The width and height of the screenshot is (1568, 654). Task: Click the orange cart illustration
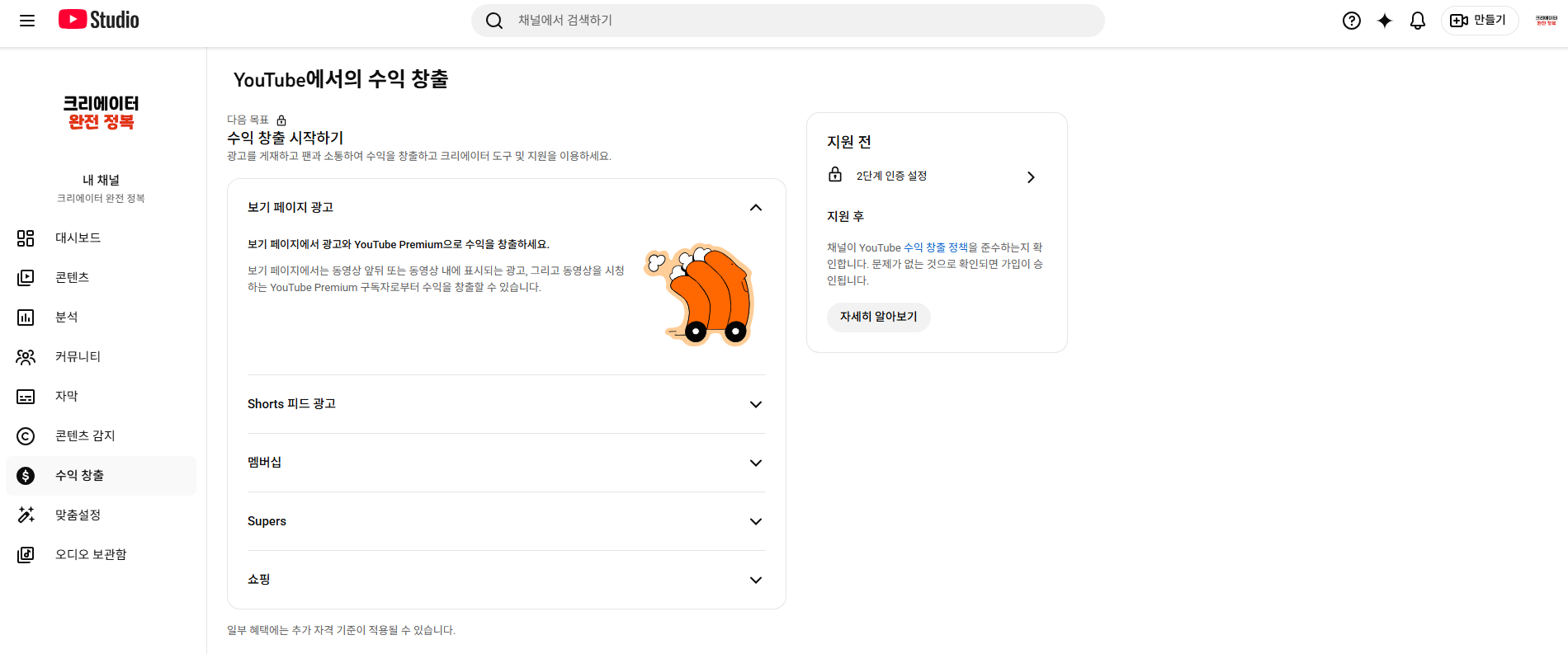pos(700,295)
